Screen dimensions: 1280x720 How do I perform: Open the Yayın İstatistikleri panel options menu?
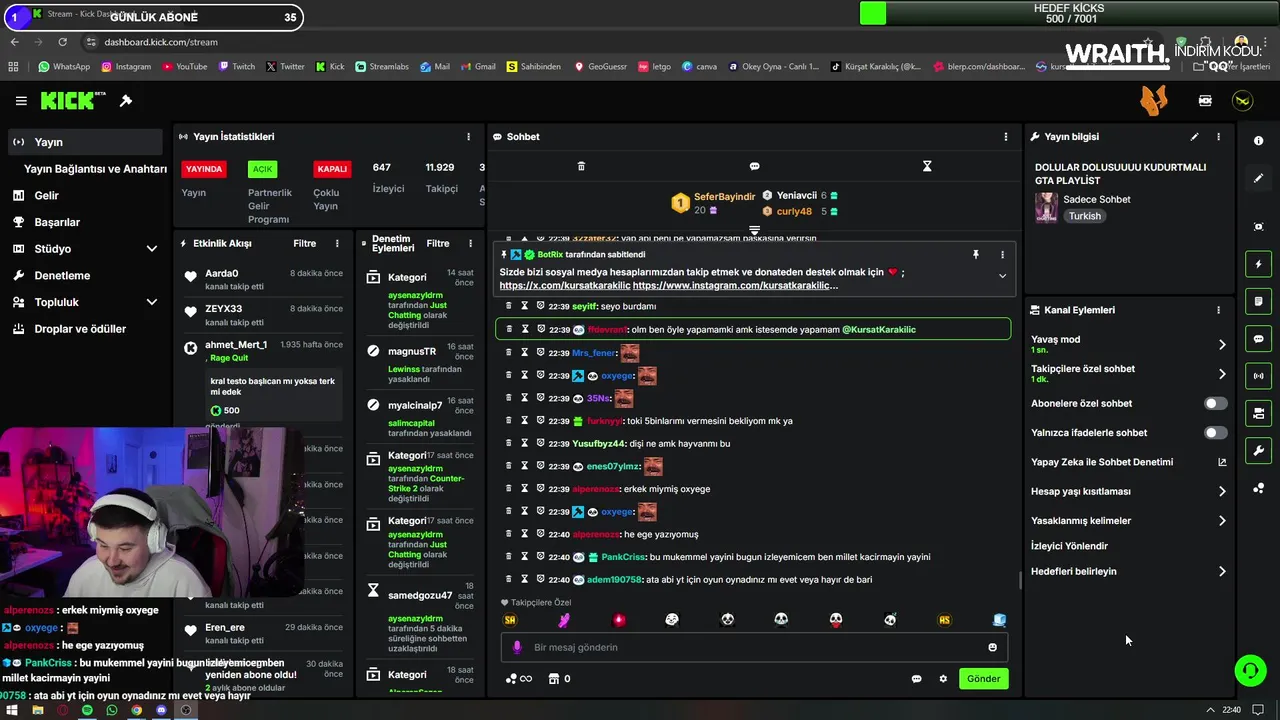tap(468, 137)
